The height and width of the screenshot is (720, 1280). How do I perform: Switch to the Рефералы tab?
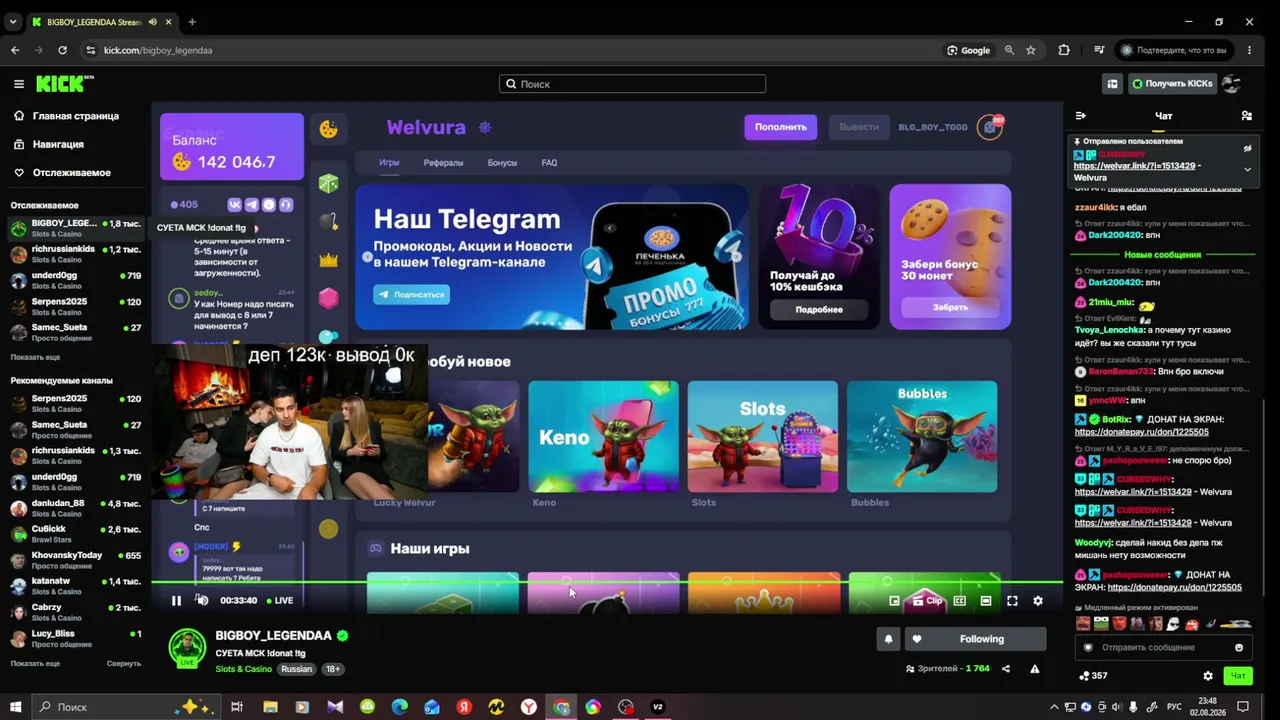443,162
